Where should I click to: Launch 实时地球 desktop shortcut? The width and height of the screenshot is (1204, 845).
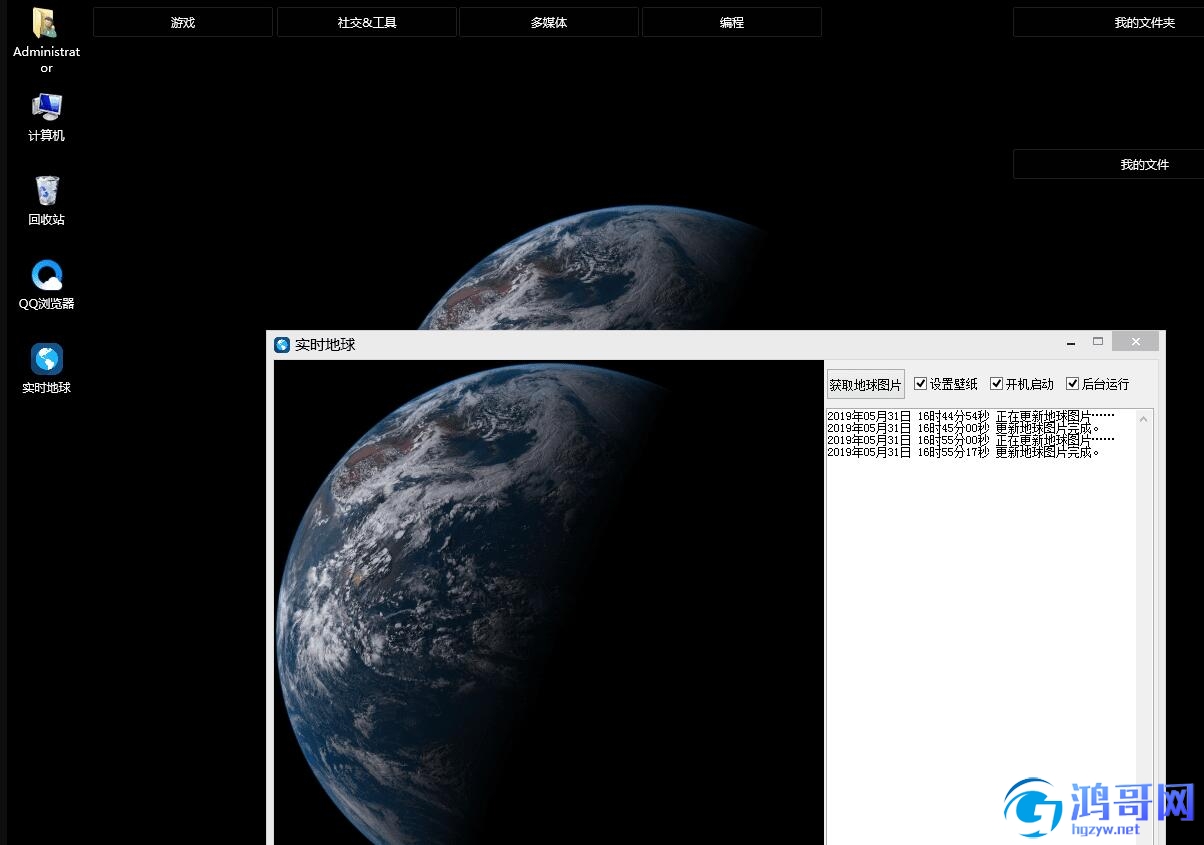coord(46,369)
